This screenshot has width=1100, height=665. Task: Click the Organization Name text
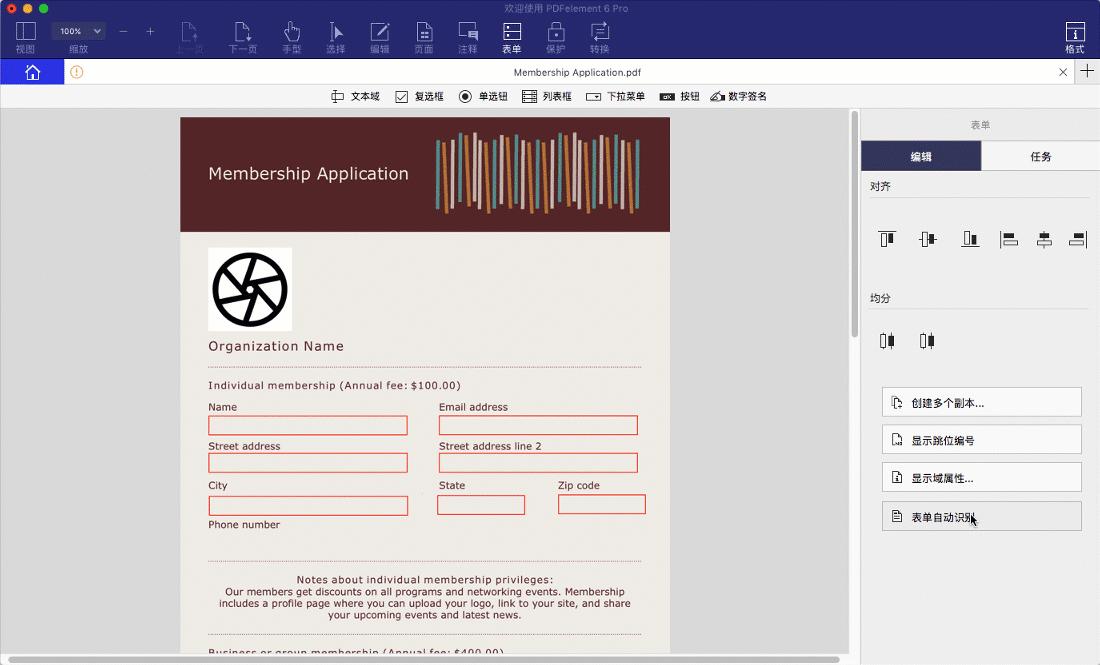click(x=276, y=346)
